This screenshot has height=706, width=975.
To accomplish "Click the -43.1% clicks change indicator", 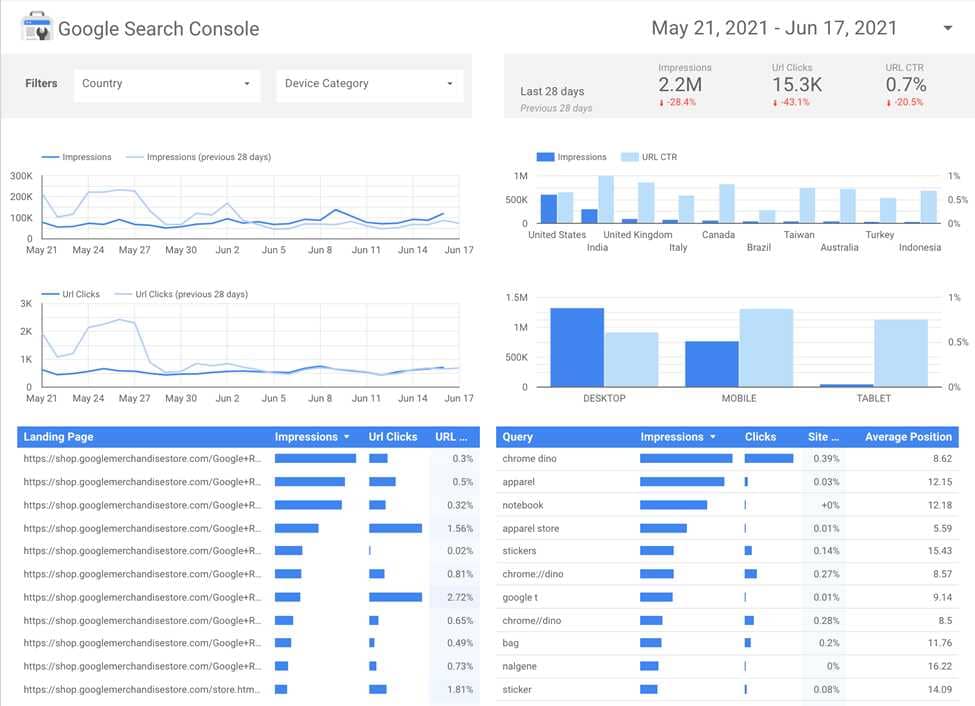I will [791, 102].
